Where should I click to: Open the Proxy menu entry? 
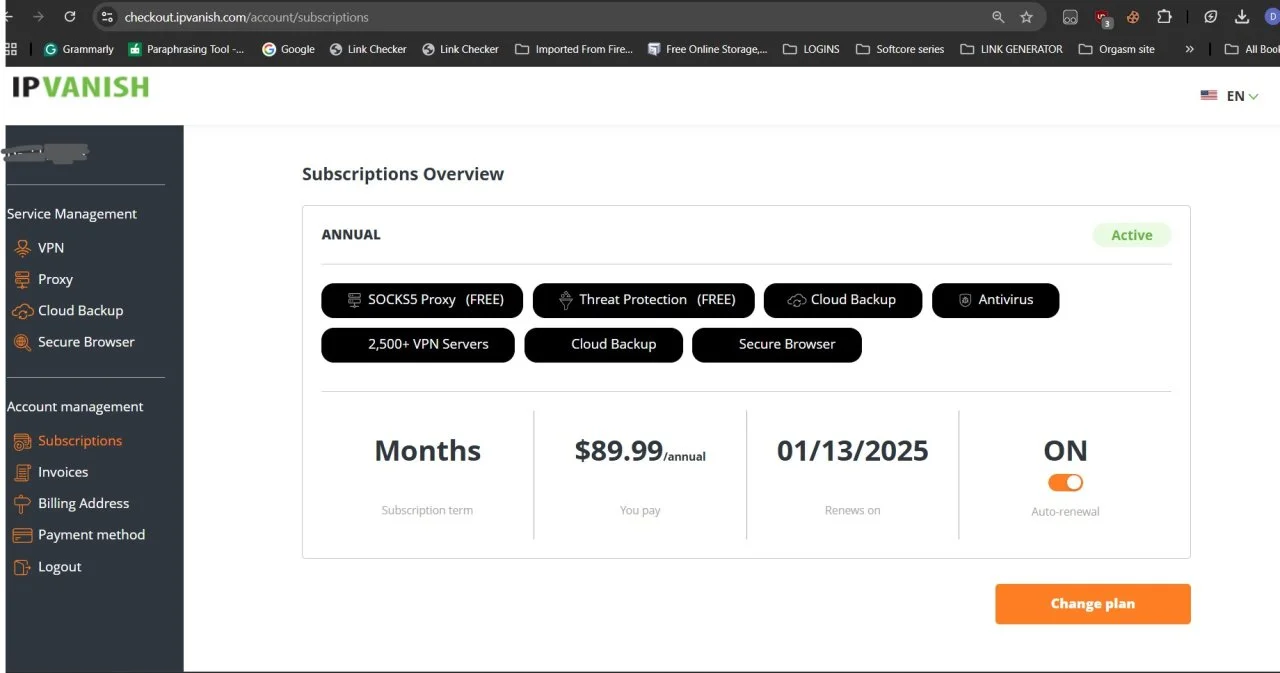tap(55, 280)
